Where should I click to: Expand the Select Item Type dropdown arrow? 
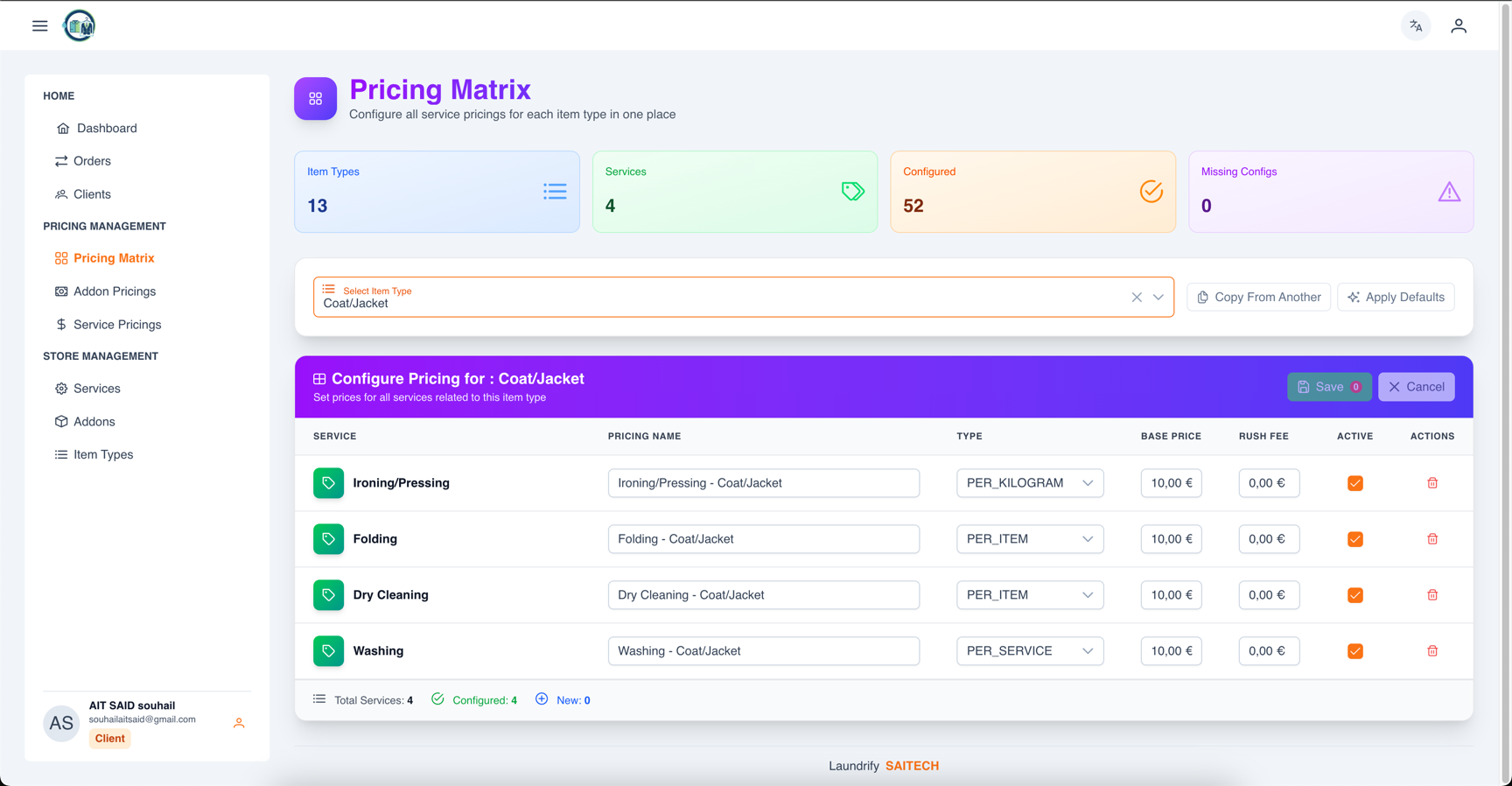pos(1158,298)
